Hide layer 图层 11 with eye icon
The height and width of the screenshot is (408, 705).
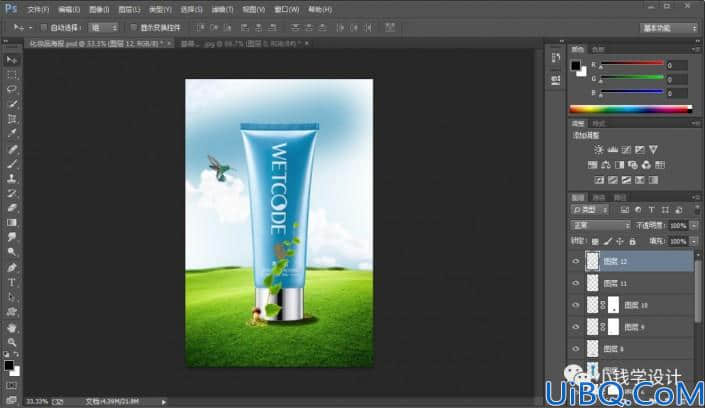pos(576,283)
